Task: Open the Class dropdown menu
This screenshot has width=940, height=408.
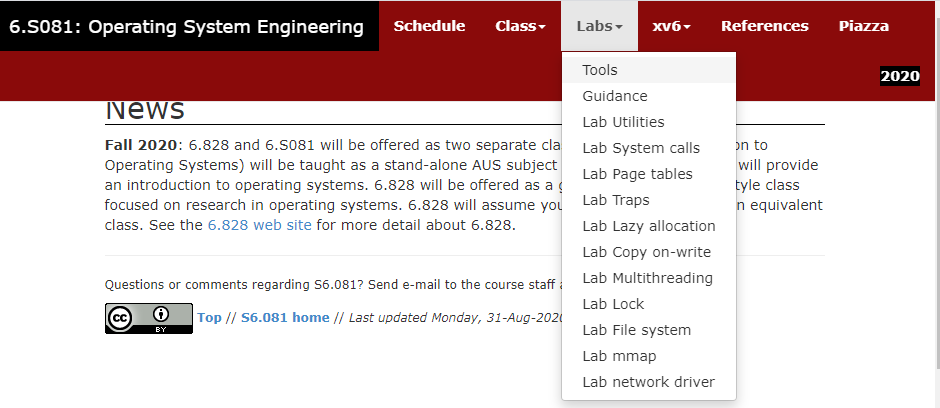Action: pos(520,26)
